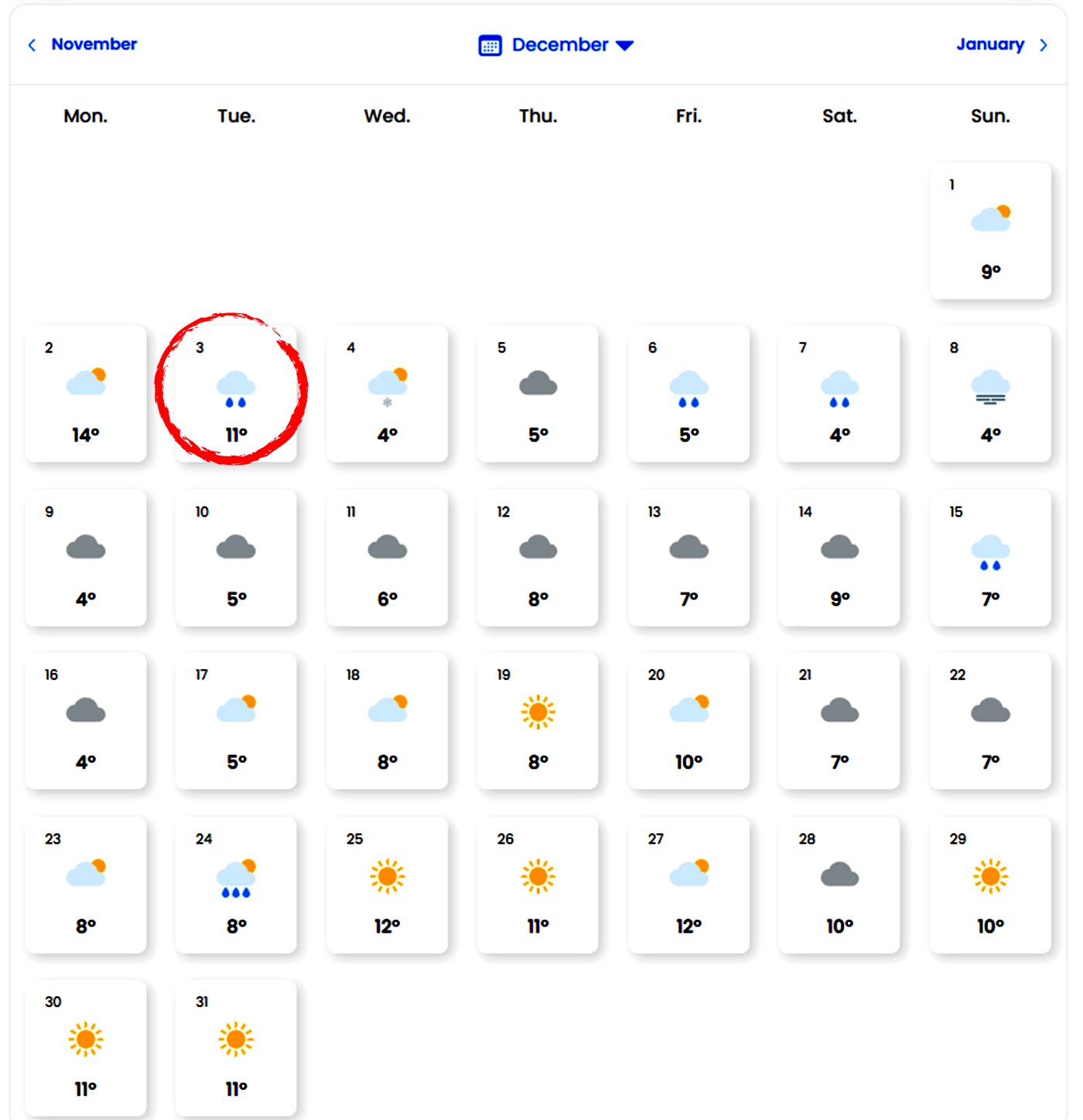Click the partly cloudy icon on December 1
This screenshot has width=1083, height=1120.
click(x=991, y=219)
